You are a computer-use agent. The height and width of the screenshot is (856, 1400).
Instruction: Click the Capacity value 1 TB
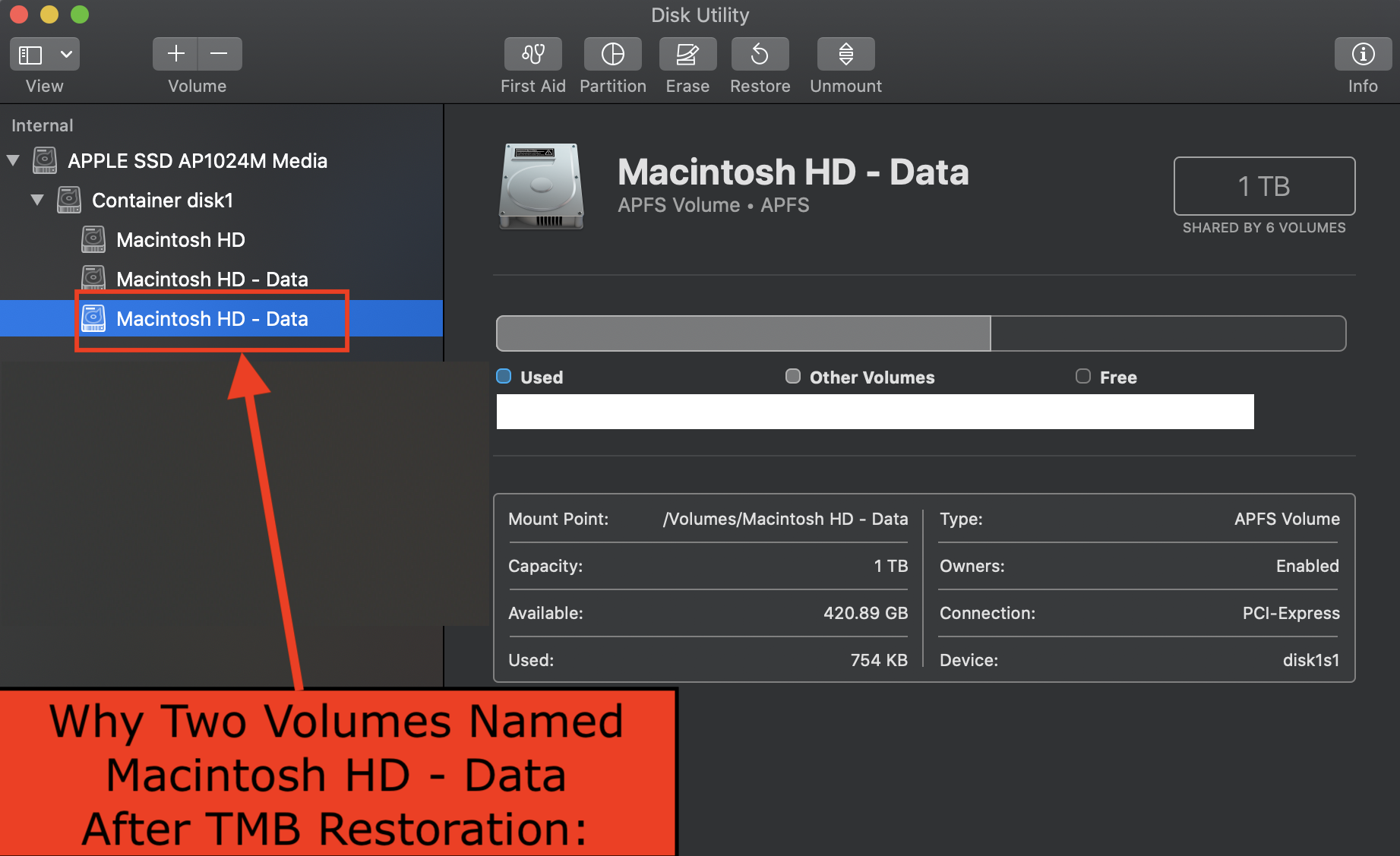tap(891, 566)
